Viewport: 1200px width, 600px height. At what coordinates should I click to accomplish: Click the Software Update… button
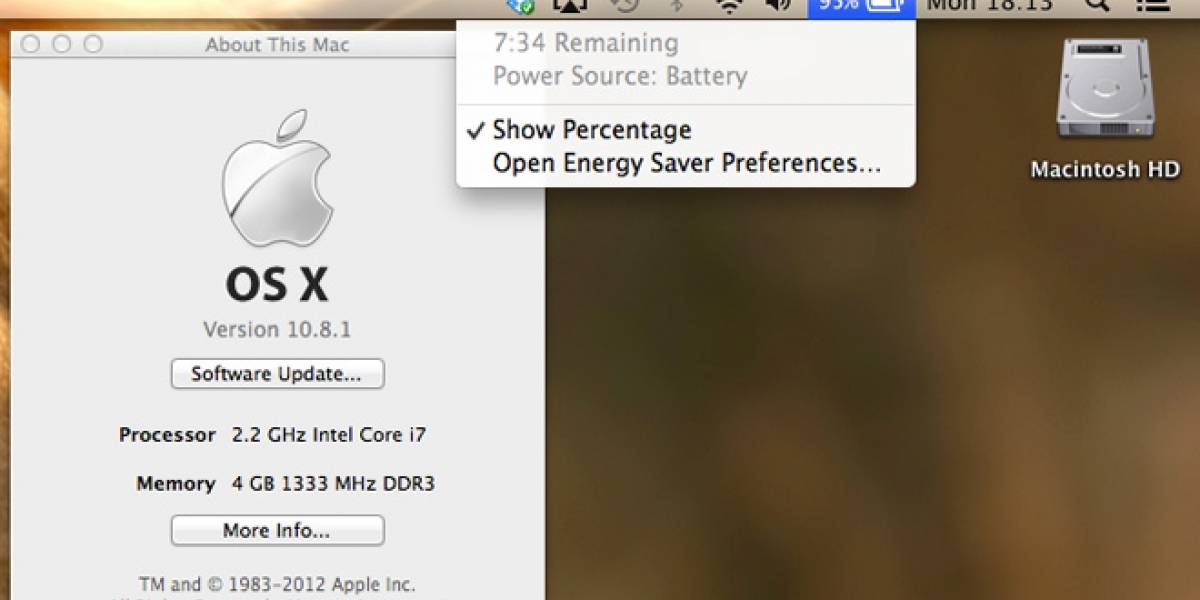click(x=277, y=374)
